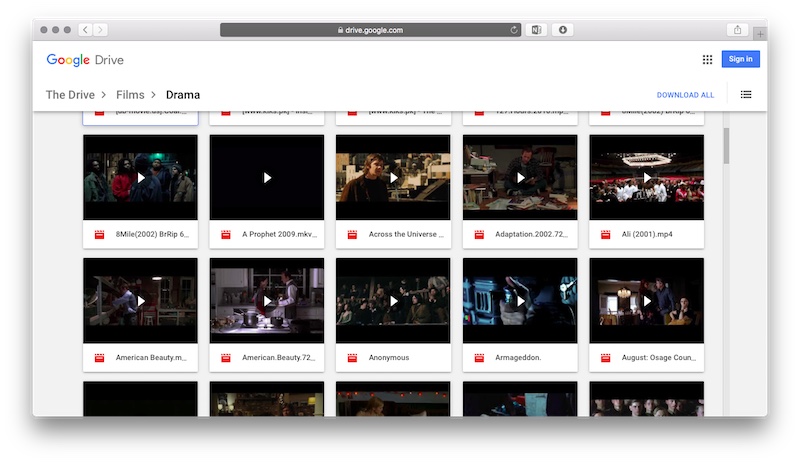The width and height of the screenshot is (800, 463).
Task: Navigate to The Drive breadcrumb
Action: [x=70, y=95]
